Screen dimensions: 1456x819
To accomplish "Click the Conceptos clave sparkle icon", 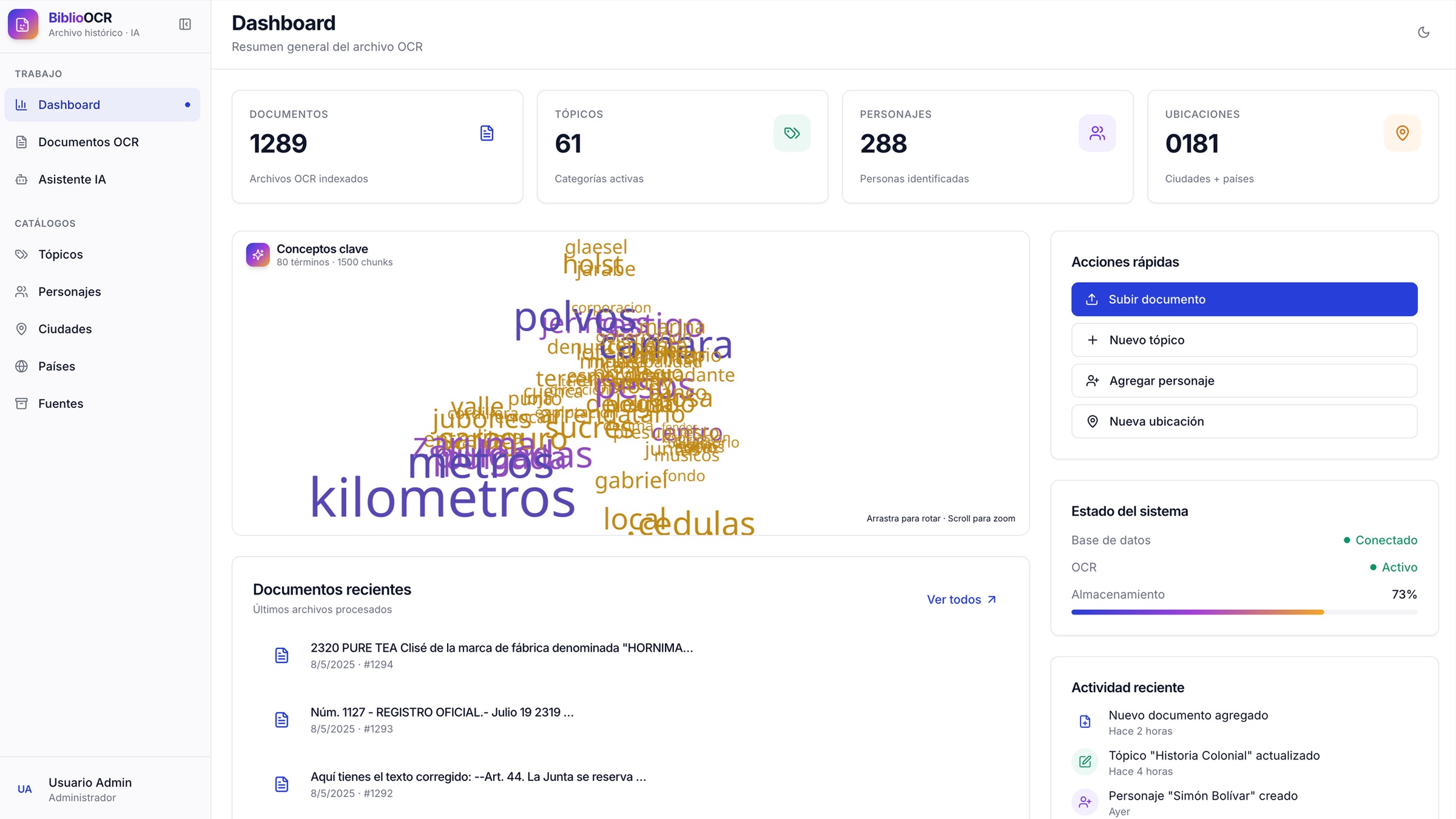I will click(x=258, y=255).
